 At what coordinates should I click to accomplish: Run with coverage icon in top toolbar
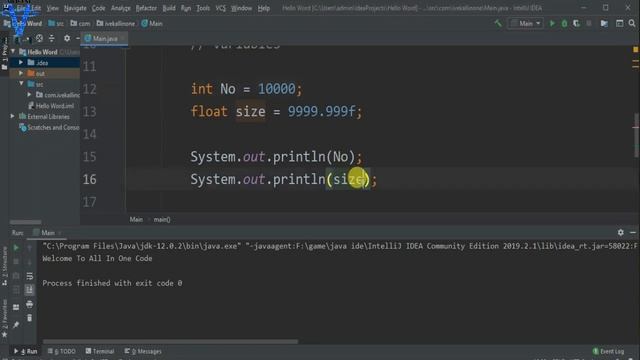point(576,24)
